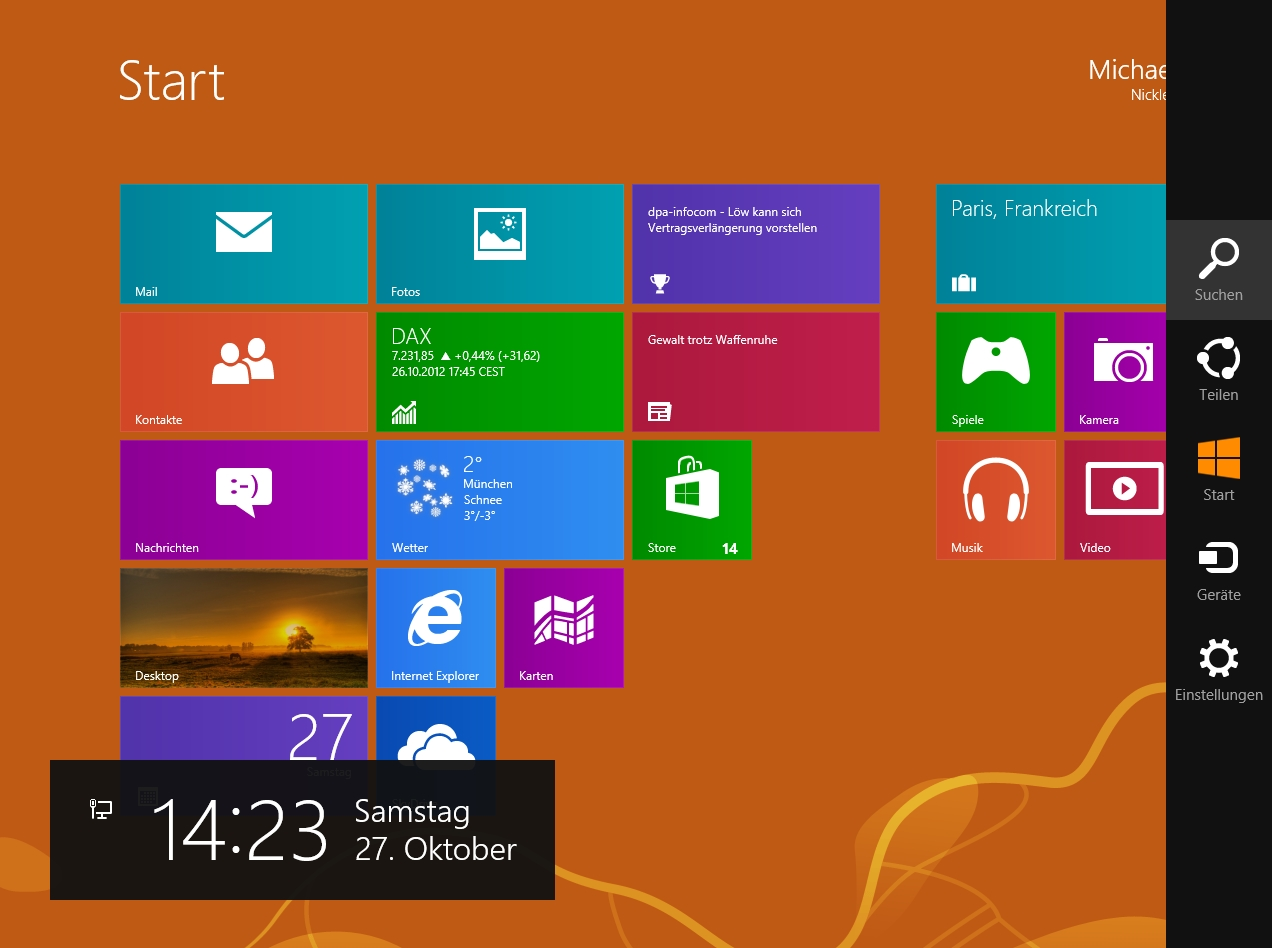Open the Kontakte people tile

pos(244,372)
